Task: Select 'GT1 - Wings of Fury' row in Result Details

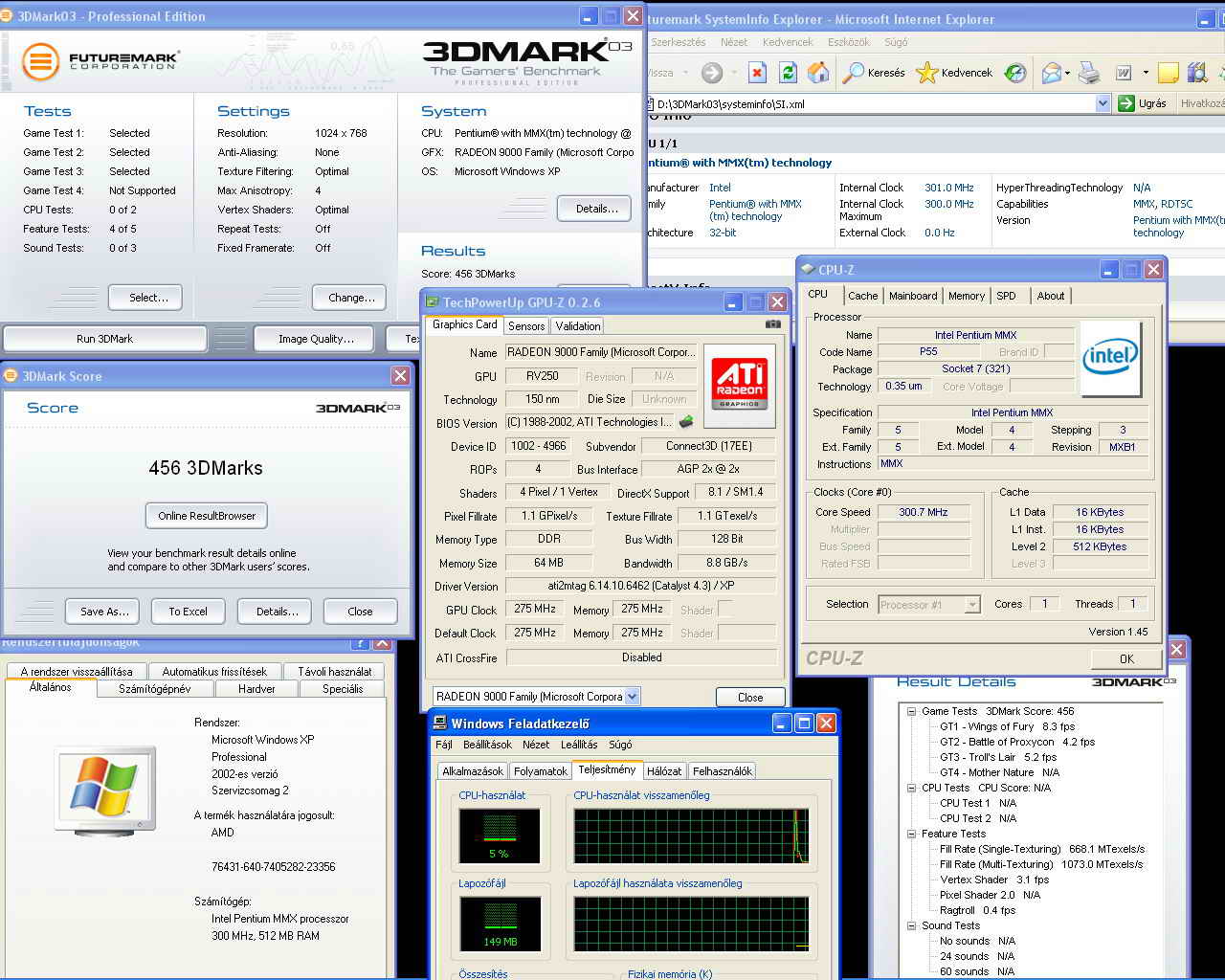Action: pos(1008,726)
